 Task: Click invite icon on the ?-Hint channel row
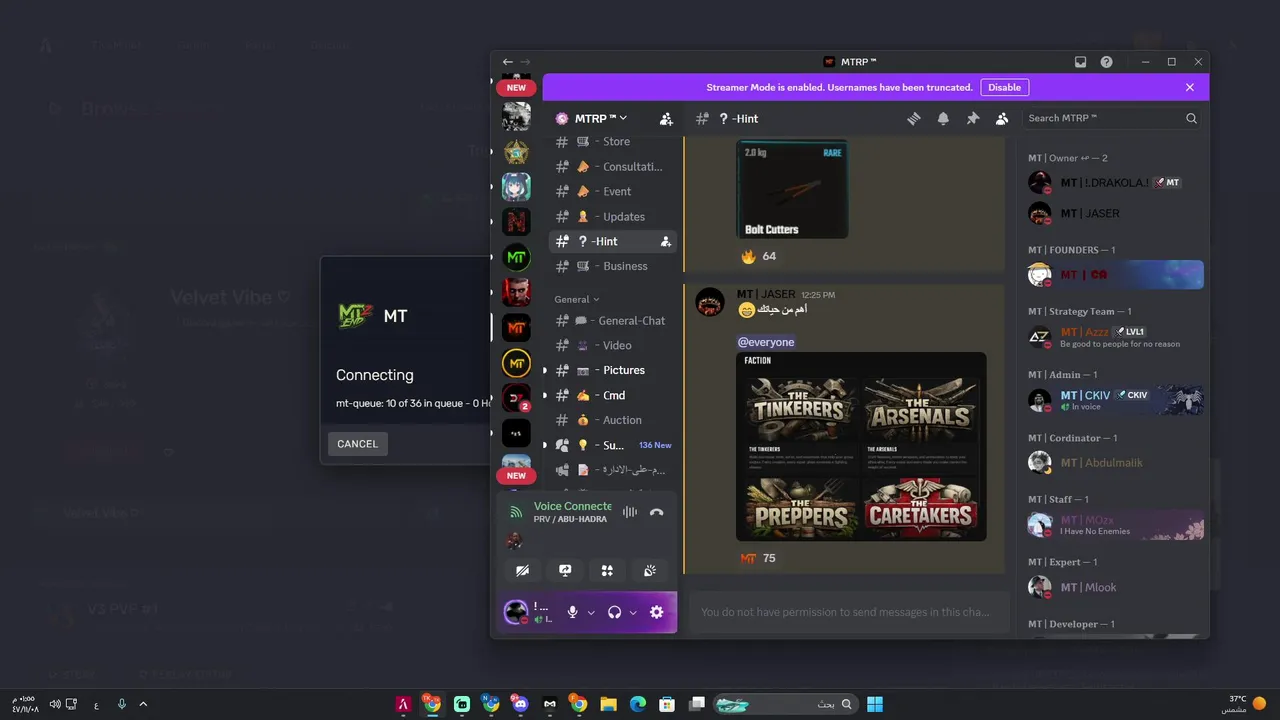[666, 242]
